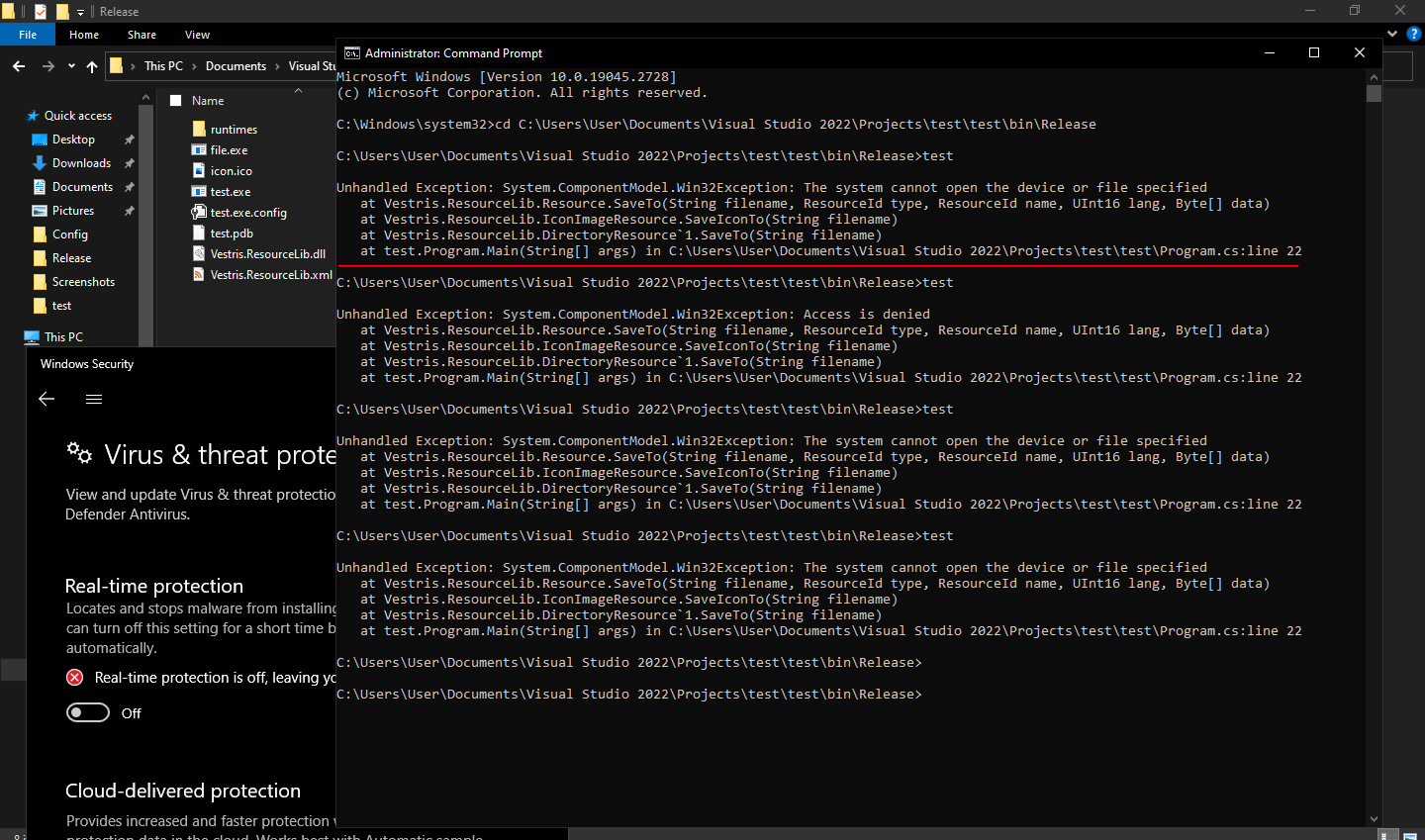Select the icon.ico file
This screenshot has width=1425, height=840.
[x=231, y=170]
